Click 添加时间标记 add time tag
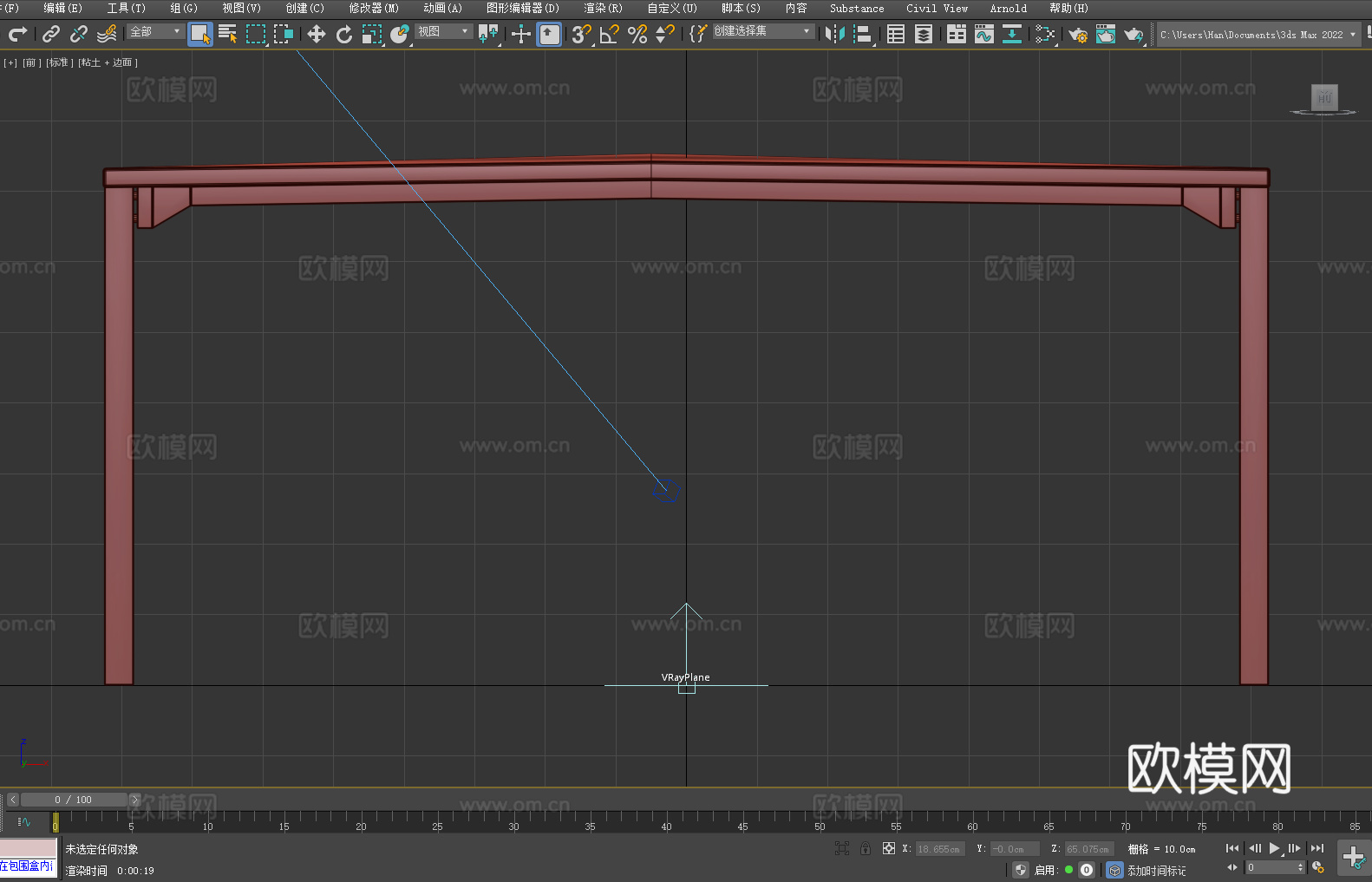 (1156, 870)
